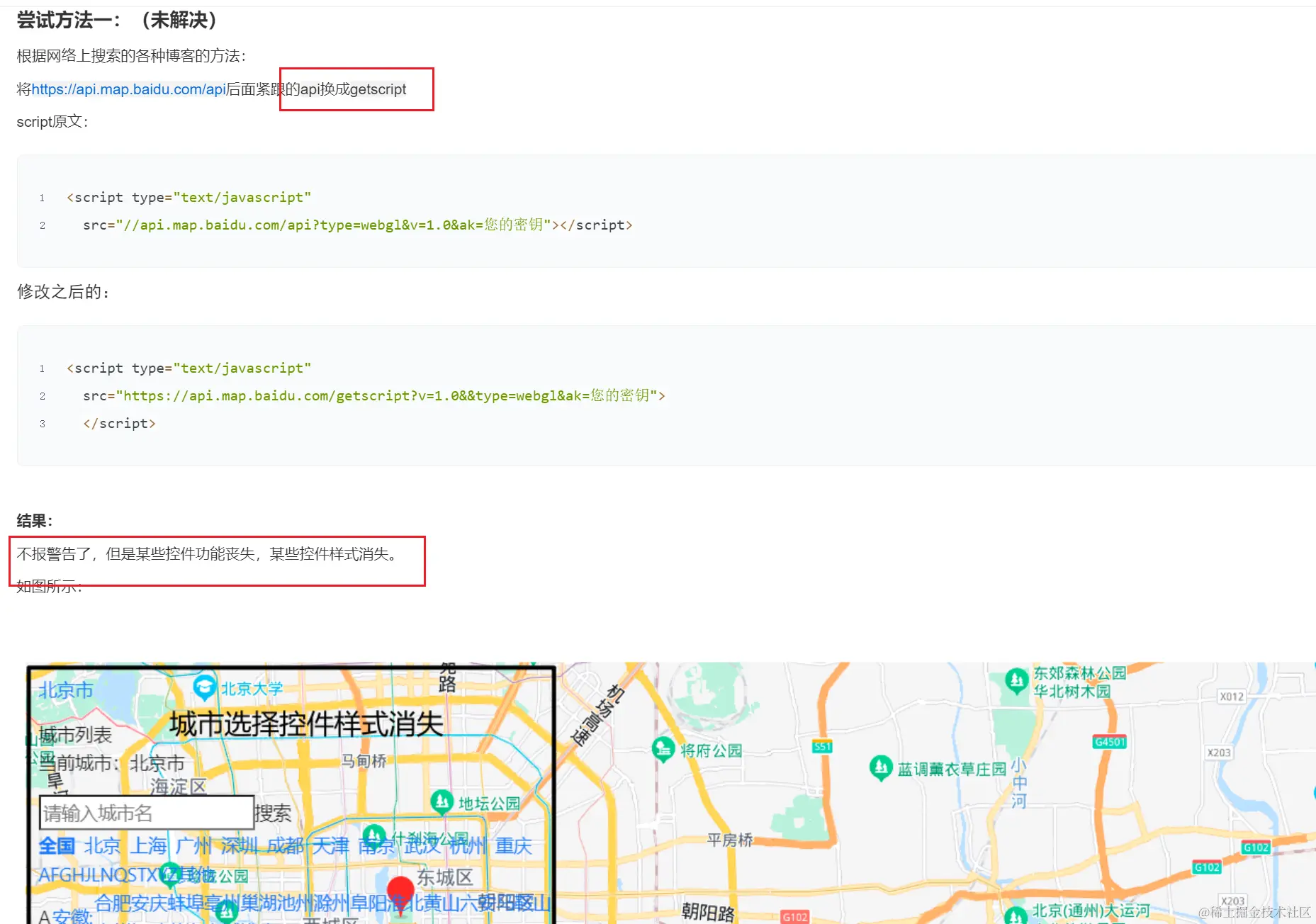
Task: Click the label 修改之后的：
Action: click(x=63, y=292)
